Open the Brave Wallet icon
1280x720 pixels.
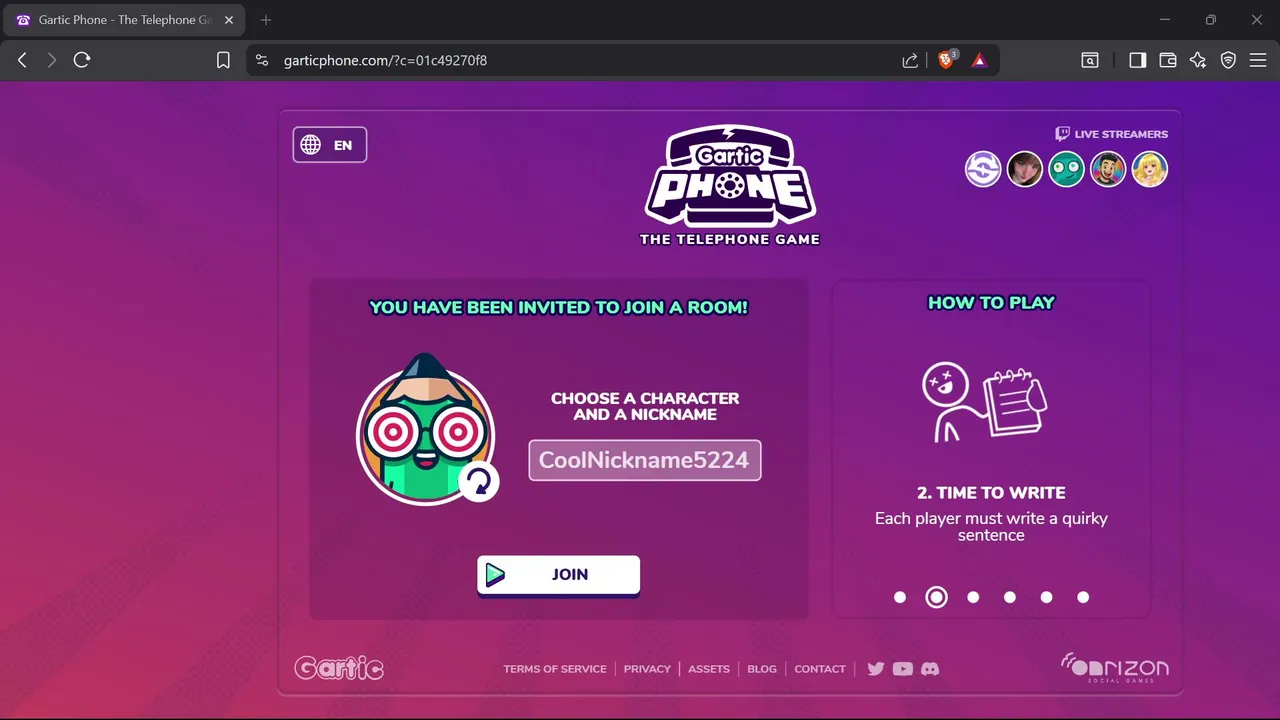[1167, 60]
